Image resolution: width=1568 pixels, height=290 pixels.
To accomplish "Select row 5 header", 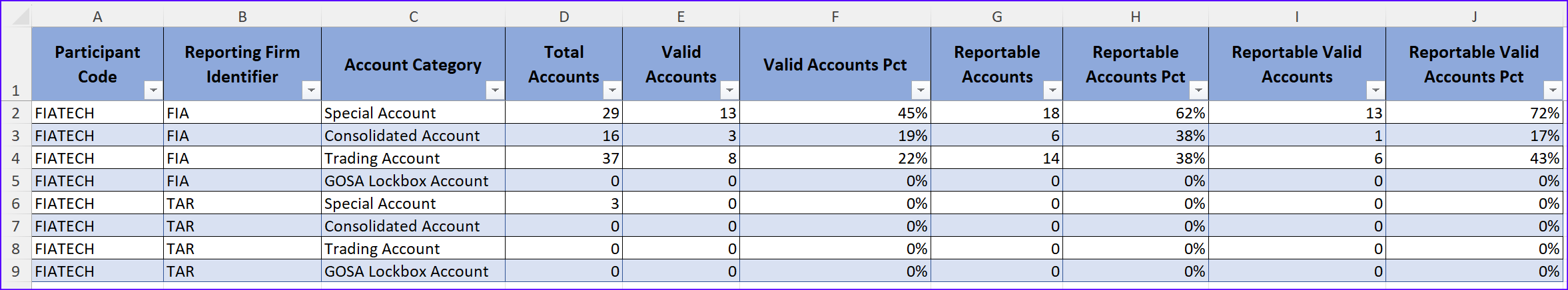I will (15, 181).
